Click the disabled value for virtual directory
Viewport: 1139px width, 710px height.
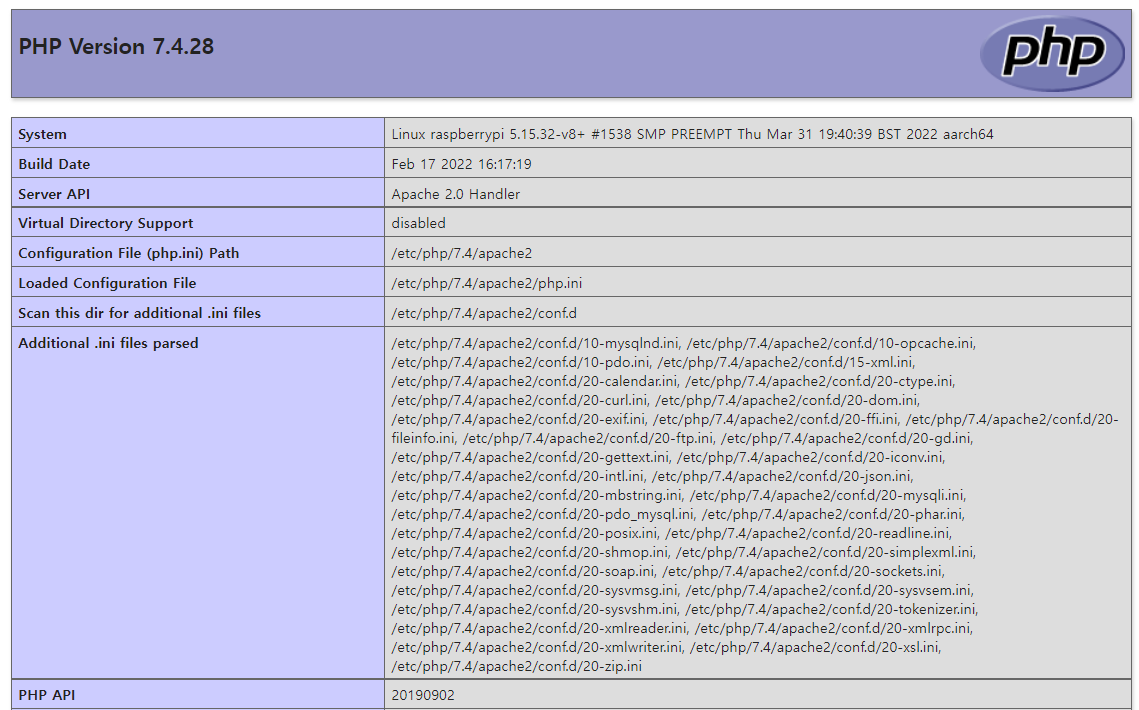click(418, 223)
